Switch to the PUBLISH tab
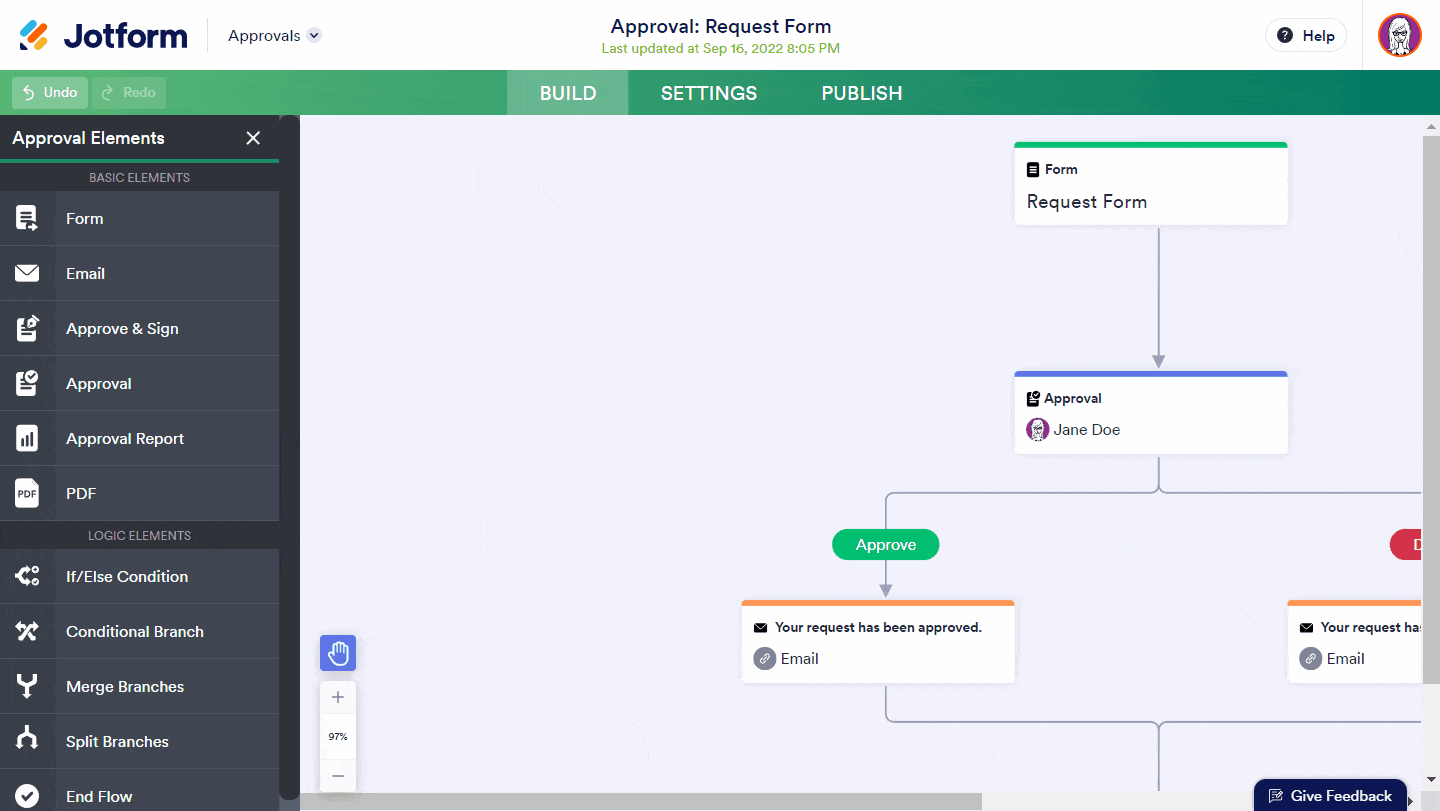The height and width of the screenshot is (811, 1440). (x=862, y=93)
